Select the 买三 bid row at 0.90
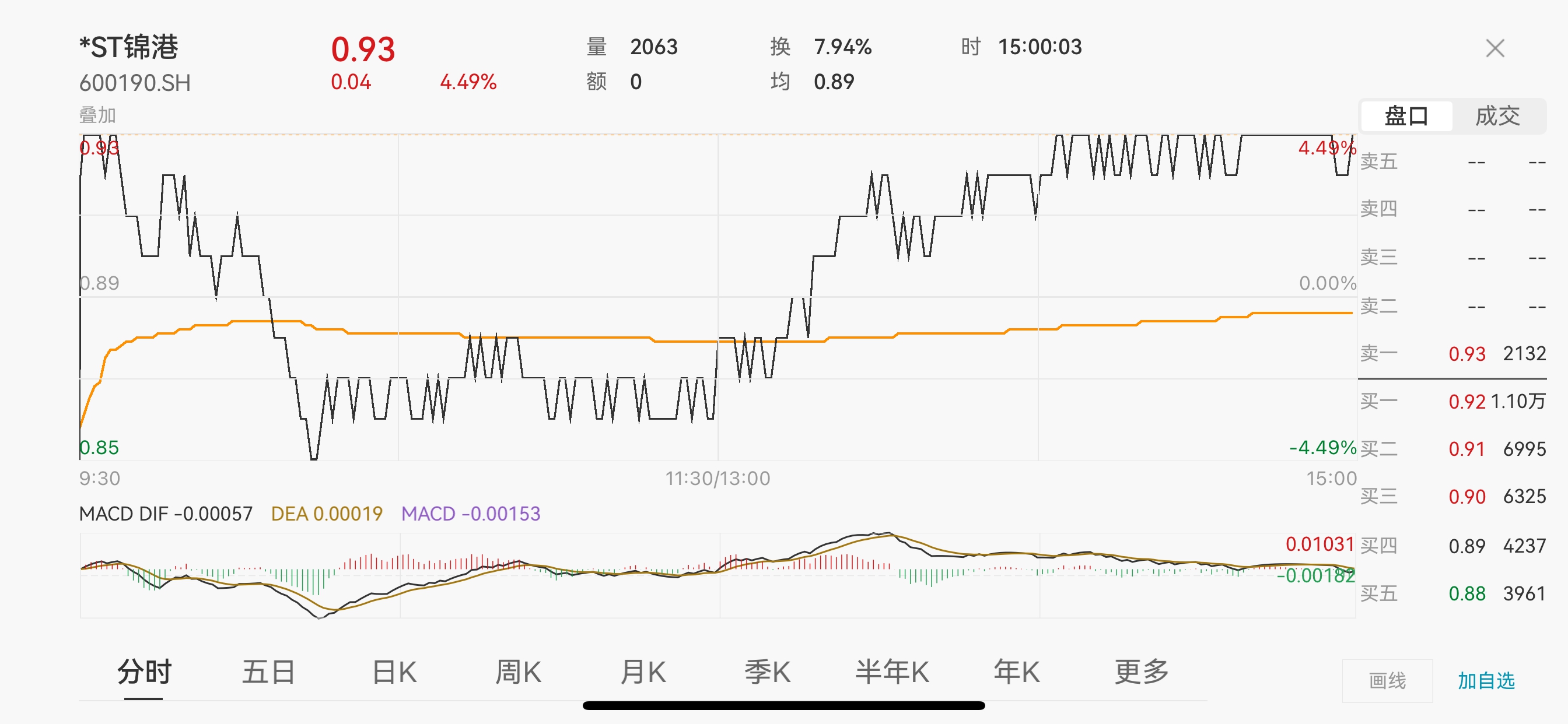 (x=1452, y=497)
